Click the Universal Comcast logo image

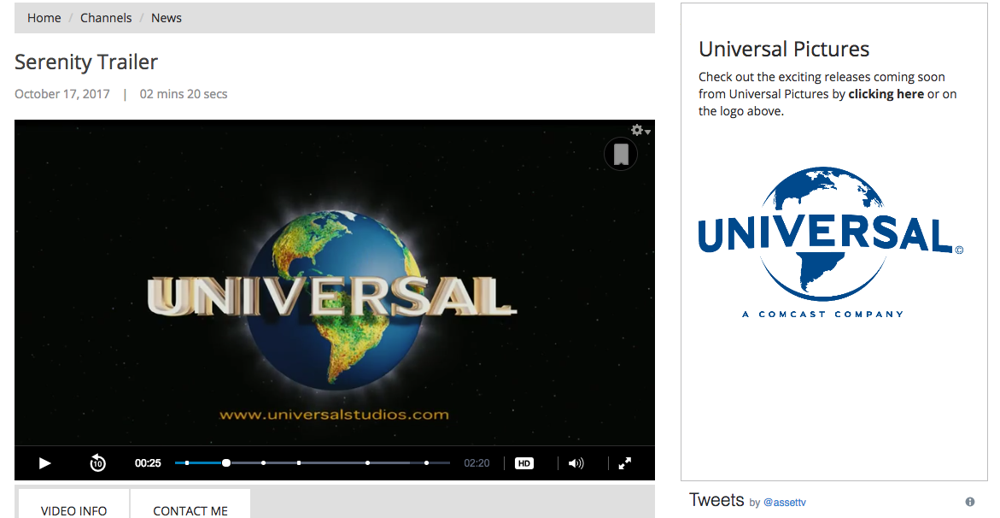(830, 242)
